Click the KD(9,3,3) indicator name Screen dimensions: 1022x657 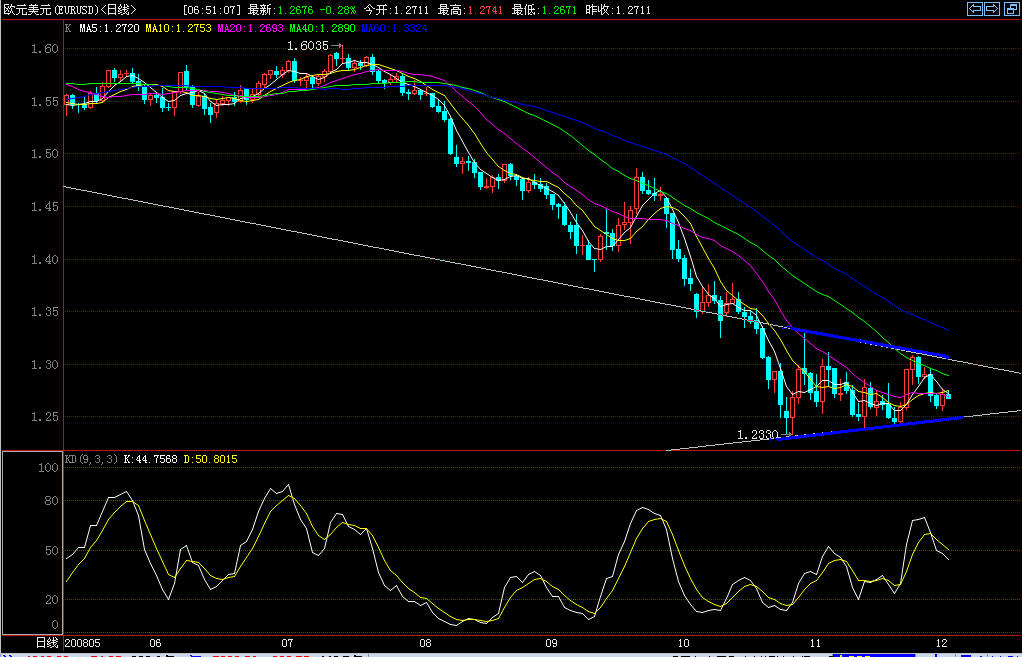pyautogui.click(x=91, y=459)
